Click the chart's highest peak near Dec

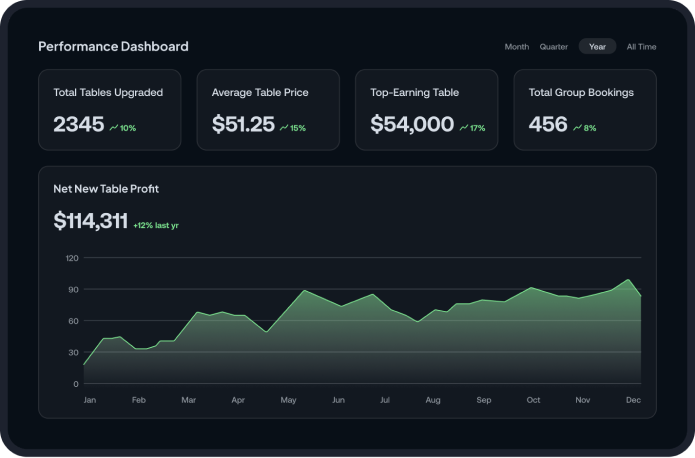pyautogui.click(x=628, y=280)
